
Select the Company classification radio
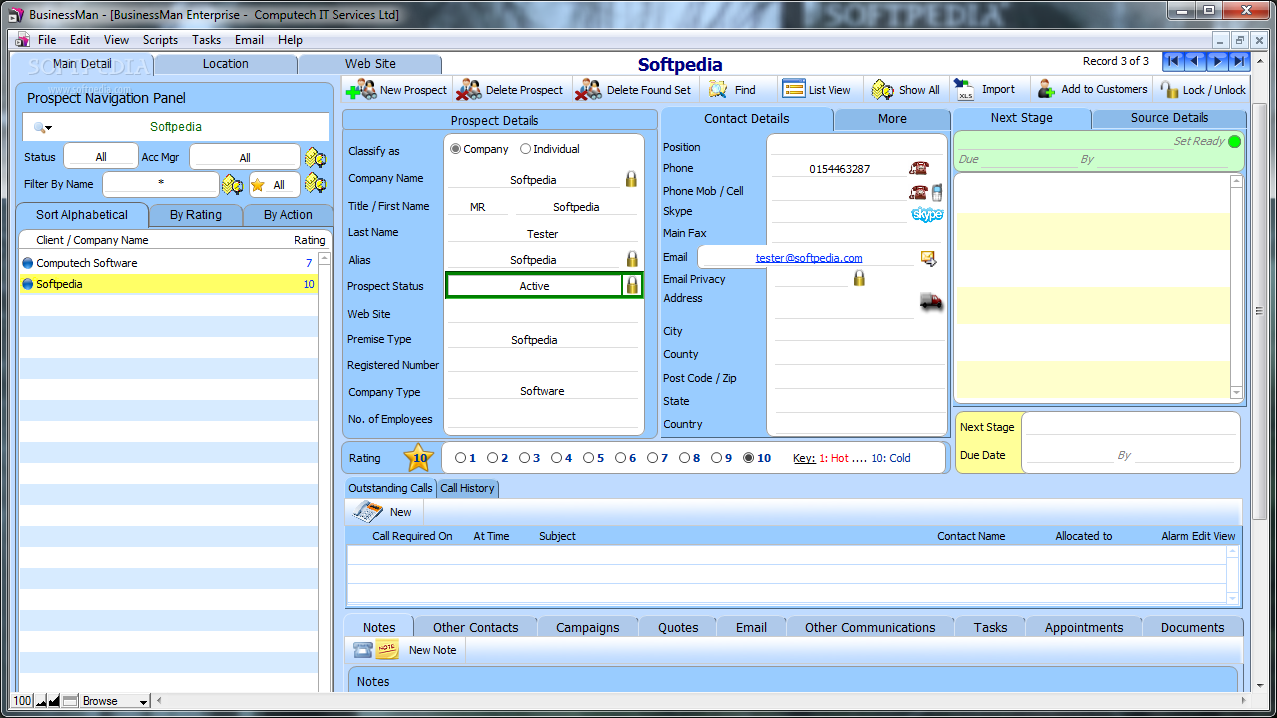click(456, 149)
